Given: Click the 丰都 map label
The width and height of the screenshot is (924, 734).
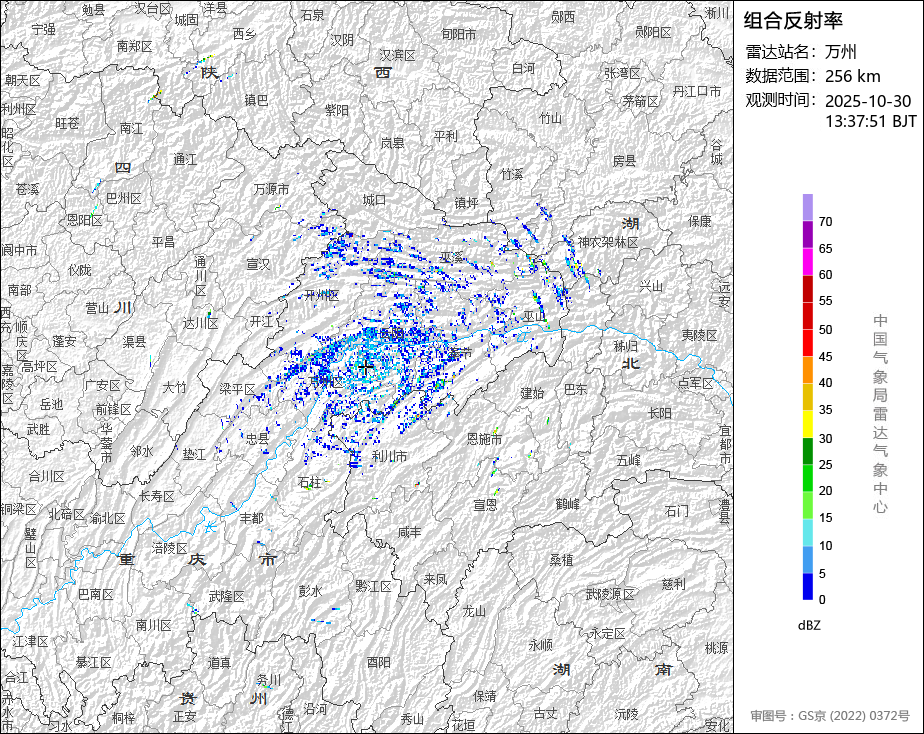Looking at the screenshot, I should [252, 518].
